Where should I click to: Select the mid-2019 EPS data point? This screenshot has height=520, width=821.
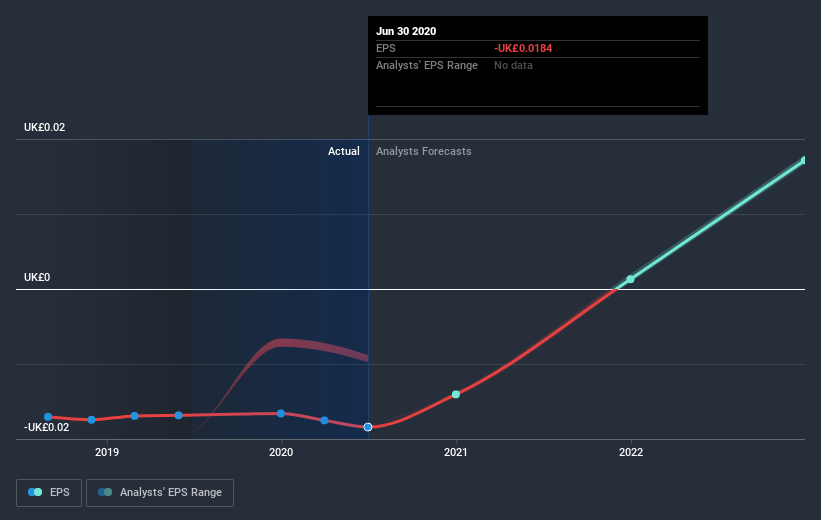point(179,415)
